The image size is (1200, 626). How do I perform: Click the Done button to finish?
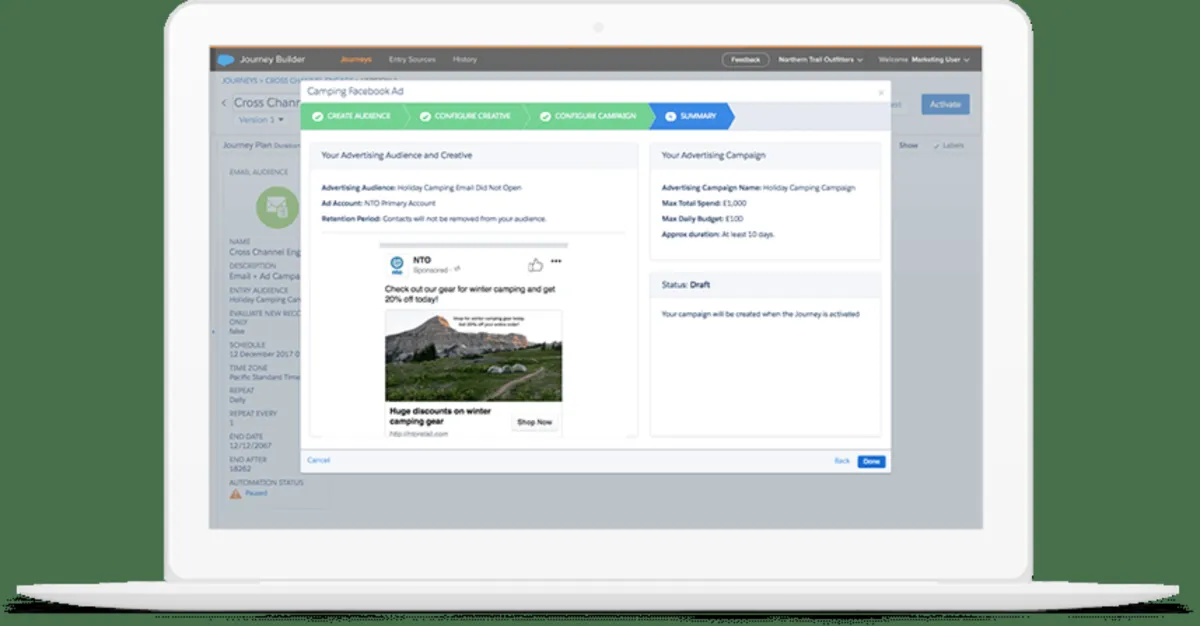click(870, 461)
